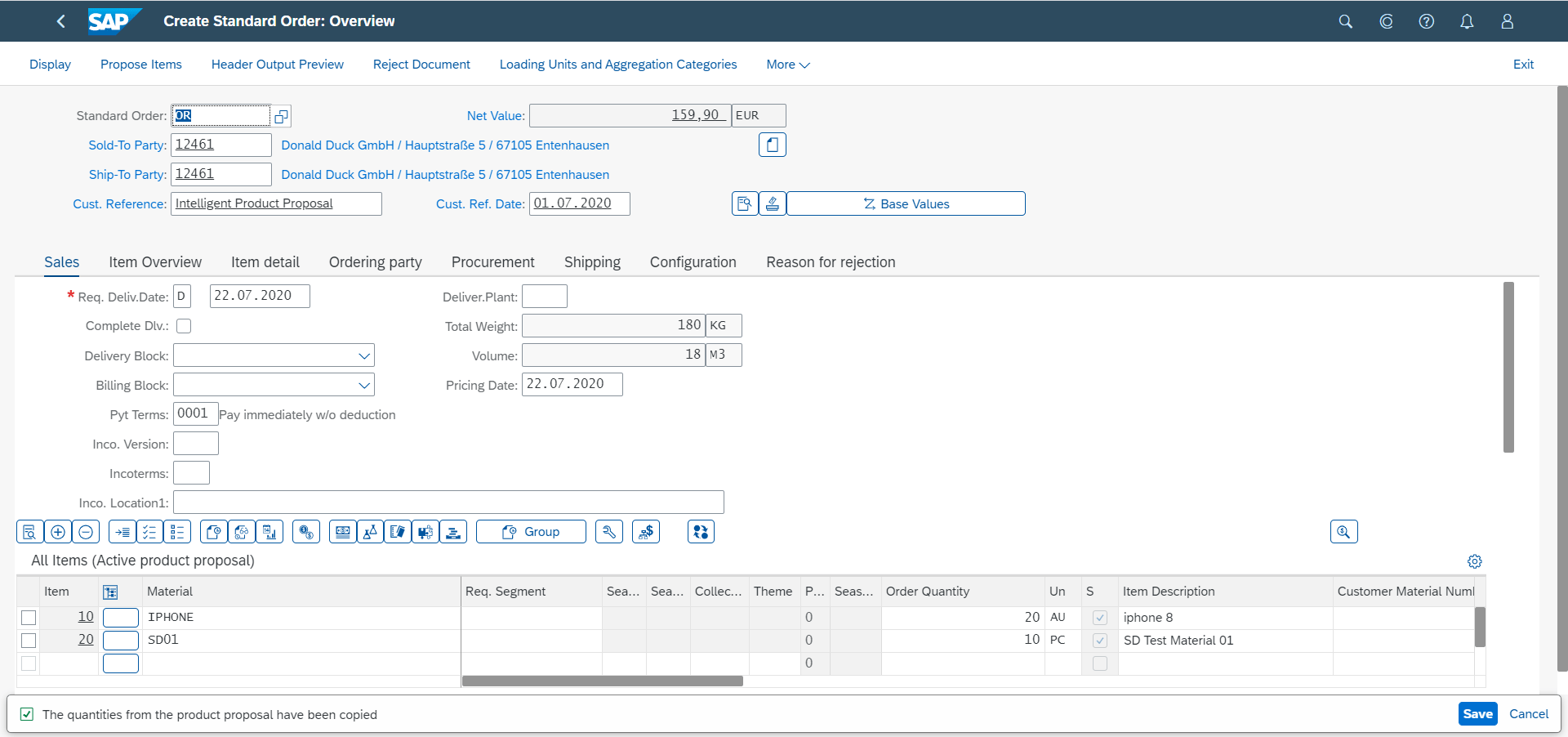Expand the Billing Block dropdown
The image size is (1568, 737).
[365, 384]
